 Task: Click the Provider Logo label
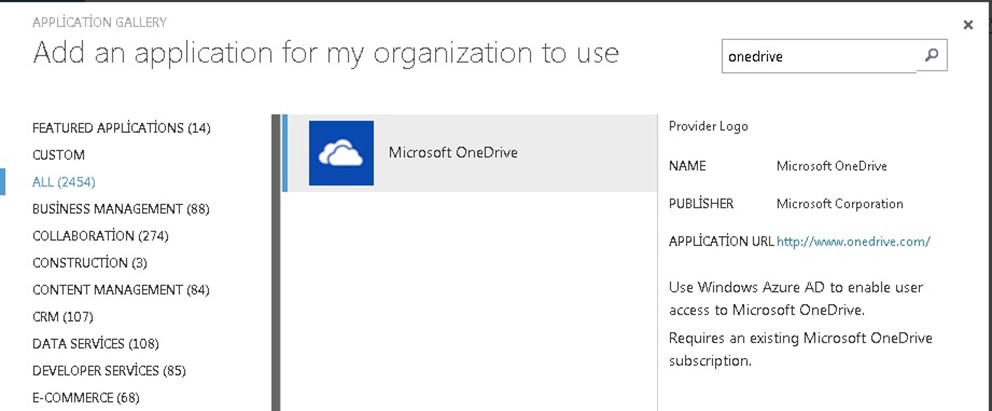[708, 126]
